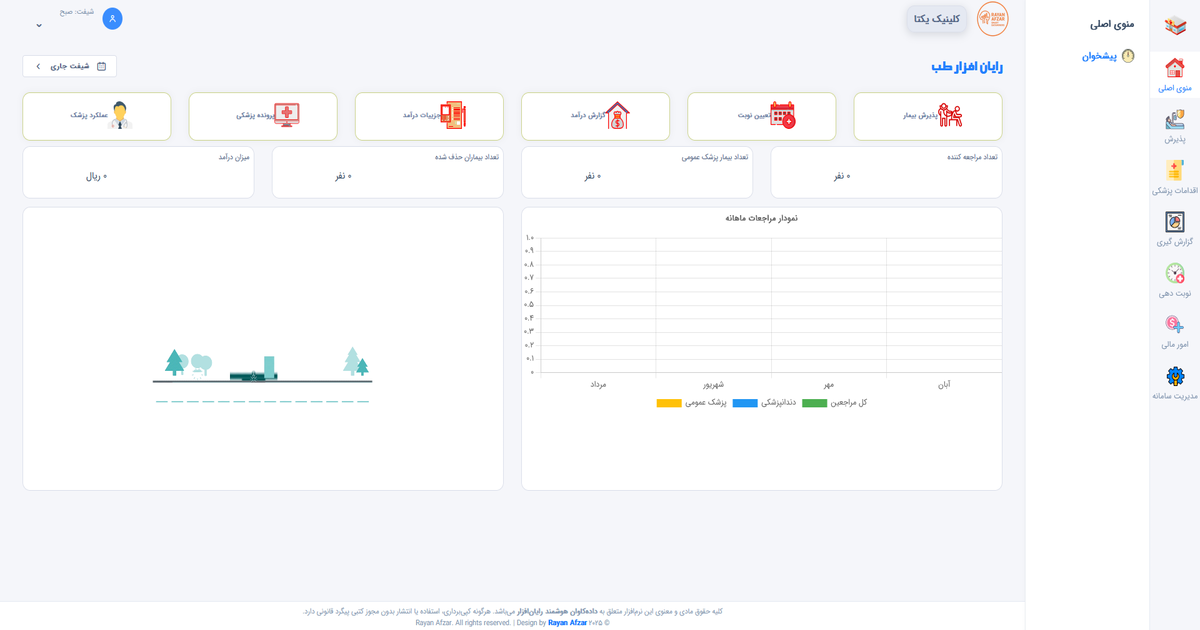
Task: Open اقدامات پزشکی medical actions sidebar icon
Action: click(x=1174, y=172)
